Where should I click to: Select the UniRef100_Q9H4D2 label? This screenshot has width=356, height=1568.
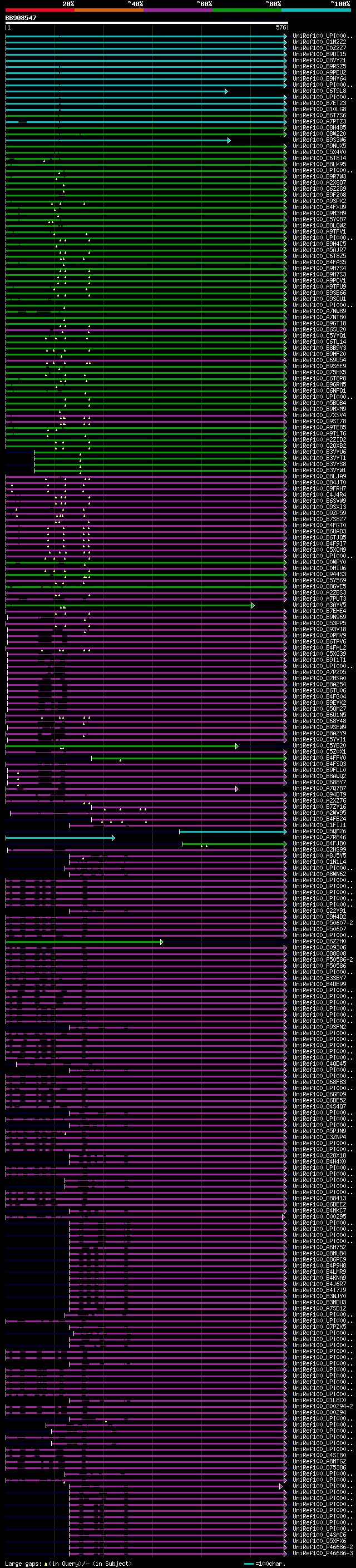point(319,917)
